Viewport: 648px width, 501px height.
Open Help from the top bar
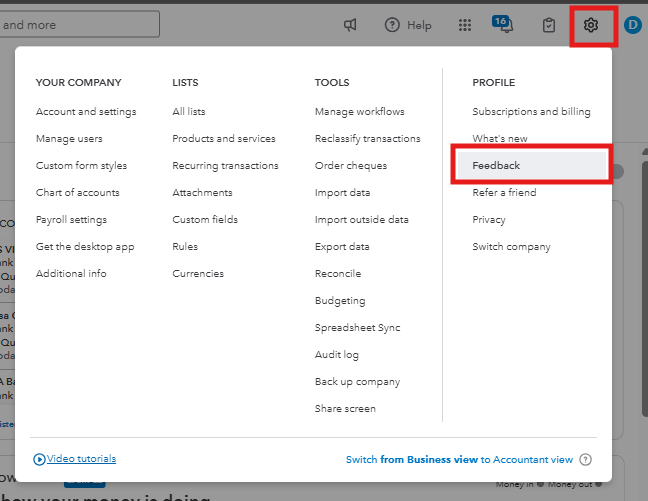(408, 25)
